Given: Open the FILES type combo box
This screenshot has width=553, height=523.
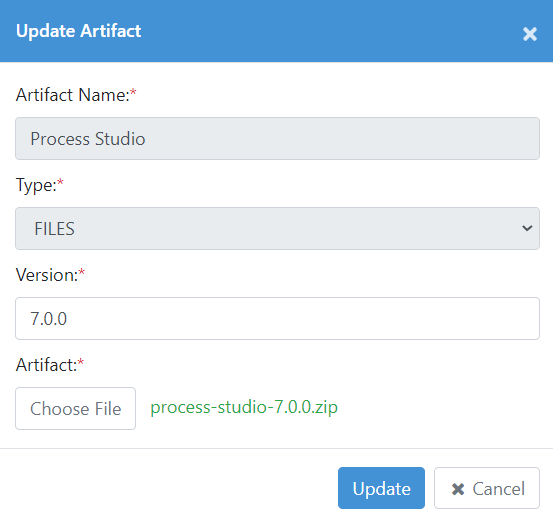Looking at the screenshot, I should [x=277, y=229].
